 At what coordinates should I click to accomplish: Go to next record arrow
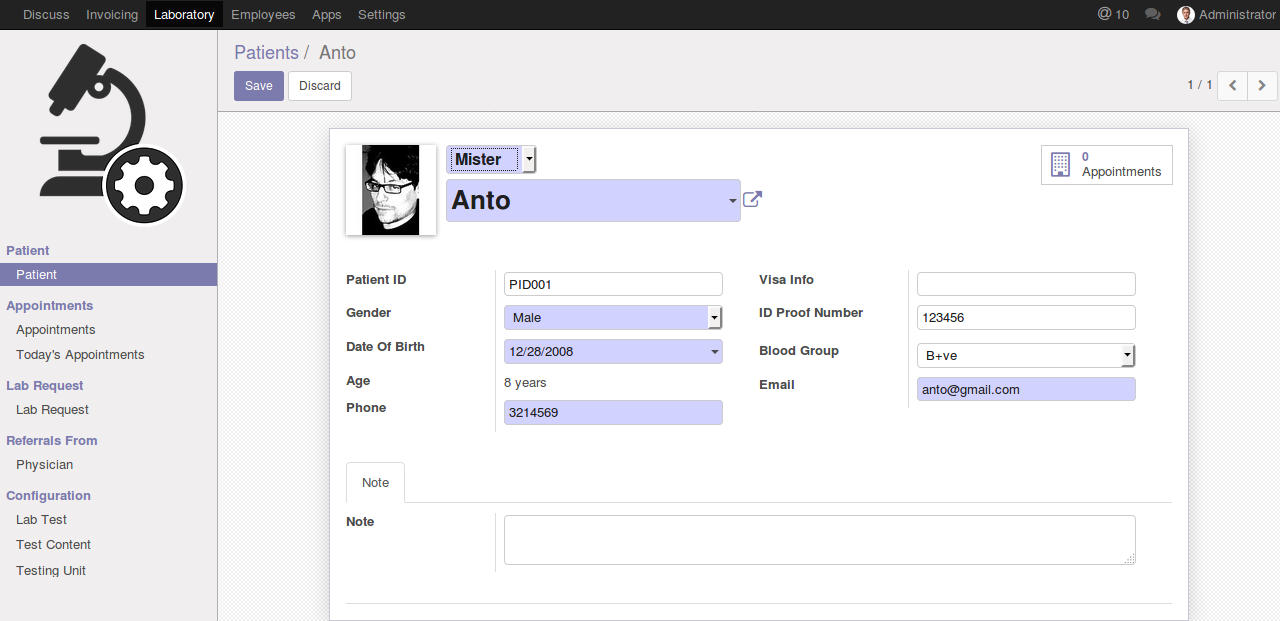pos(1262,86)
